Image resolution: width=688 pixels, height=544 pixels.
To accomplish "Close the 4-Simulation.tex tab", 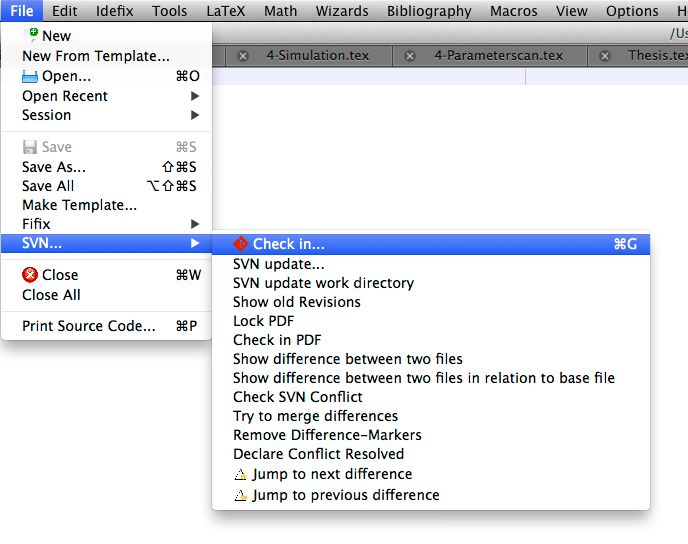I will click(243, 56).
